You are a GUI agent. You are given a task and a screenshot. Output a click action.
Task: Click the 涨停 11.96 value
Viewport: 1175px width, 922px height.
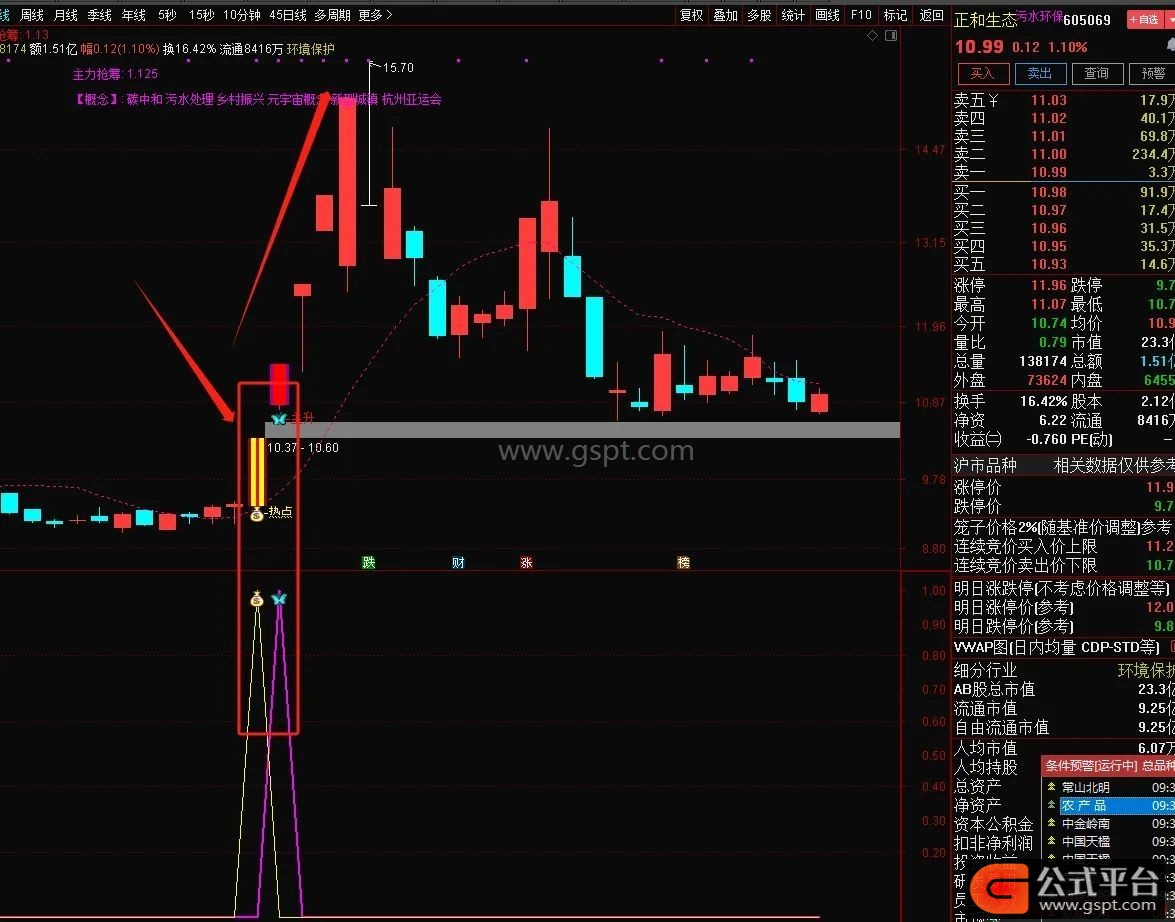tap(1048, 285)
